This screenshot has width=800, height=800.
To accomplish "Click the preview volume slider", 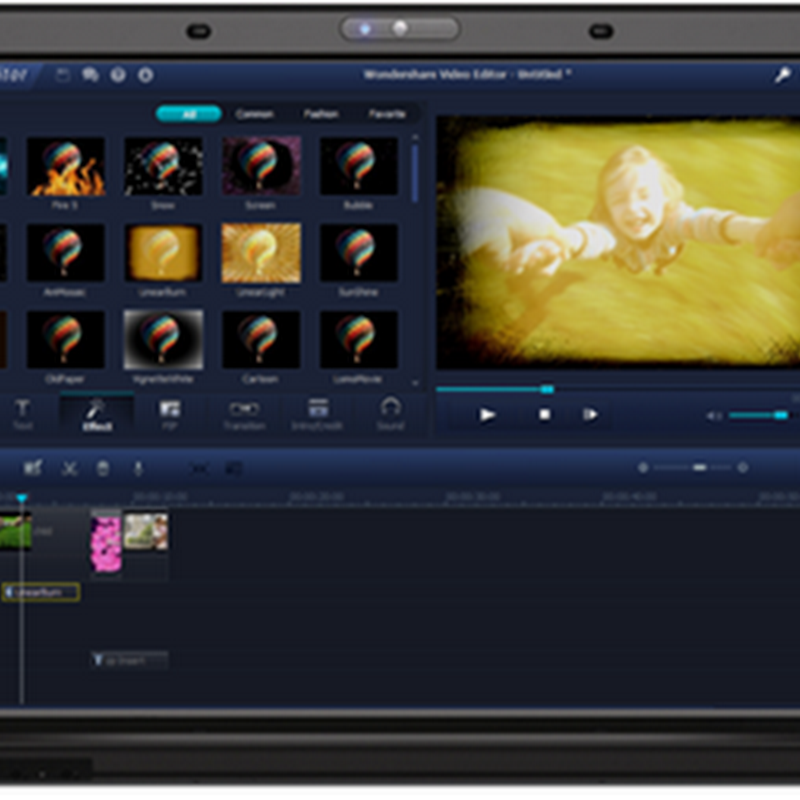I will click(759, 416).
